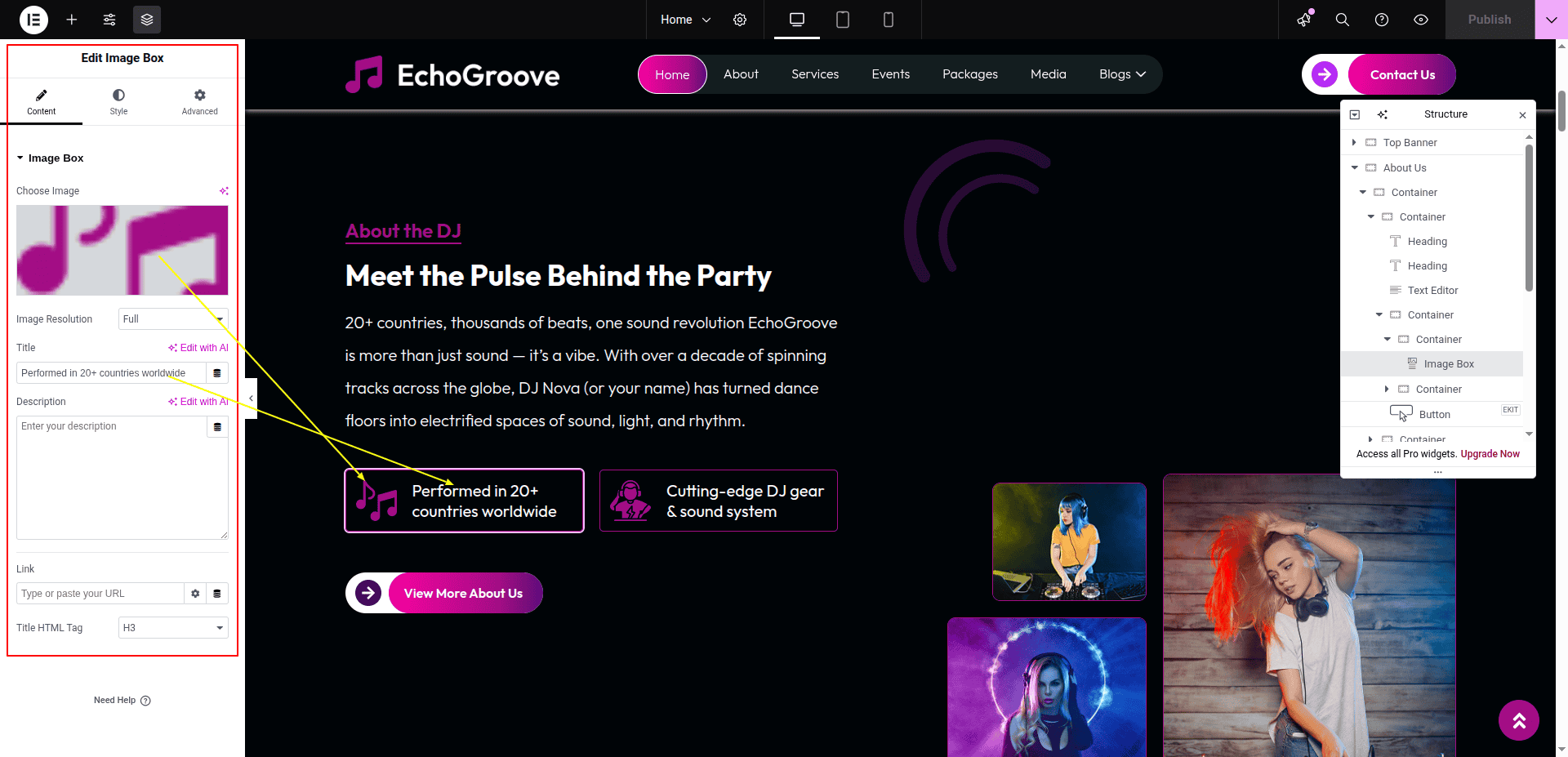Open the Elementor logo menu
The width and height of the screenshot is (1568, 757).
coord(33,20)
